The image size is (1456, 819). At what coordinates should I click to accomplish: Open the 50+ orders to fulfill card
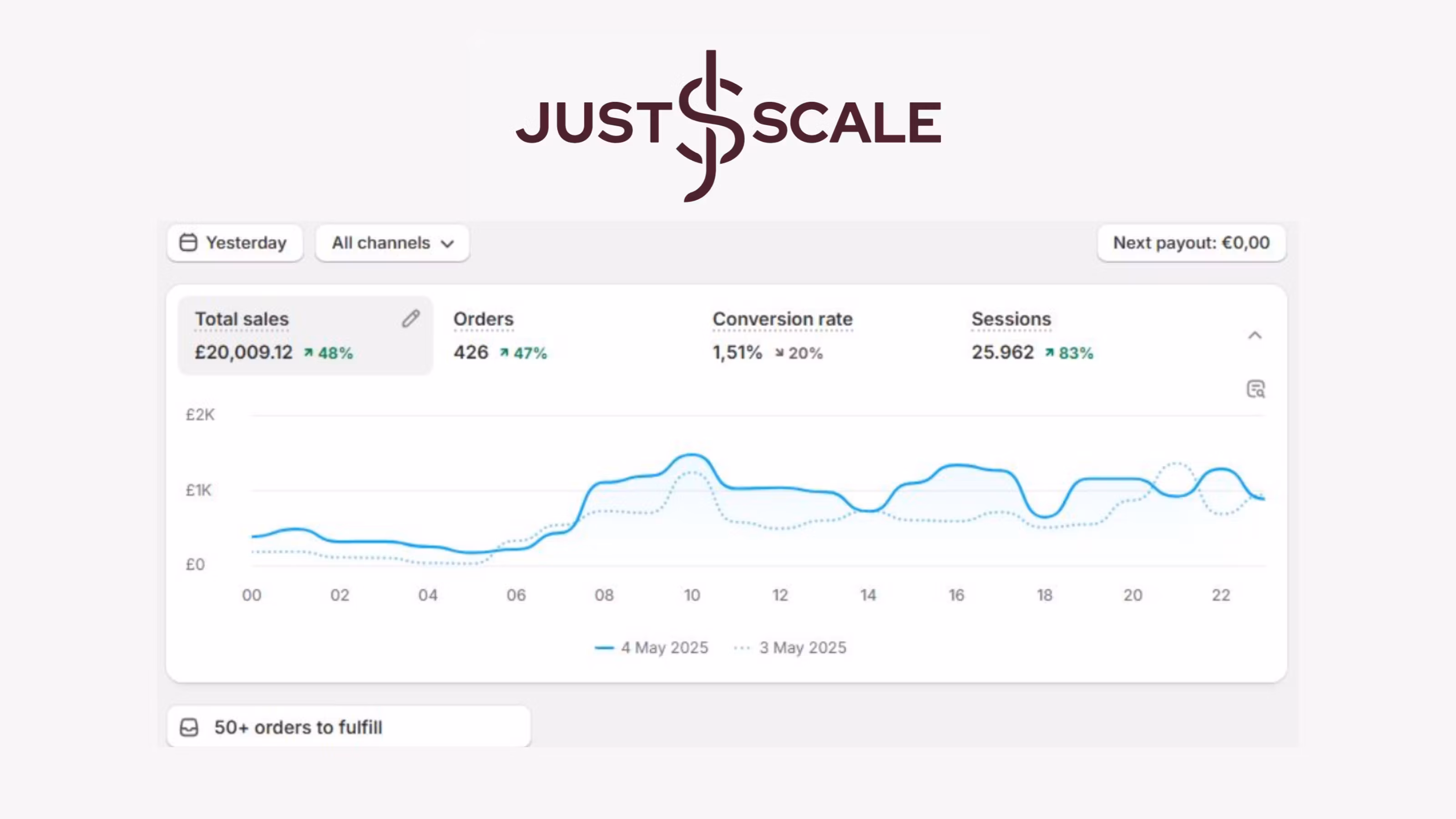[x=349, y=726]
